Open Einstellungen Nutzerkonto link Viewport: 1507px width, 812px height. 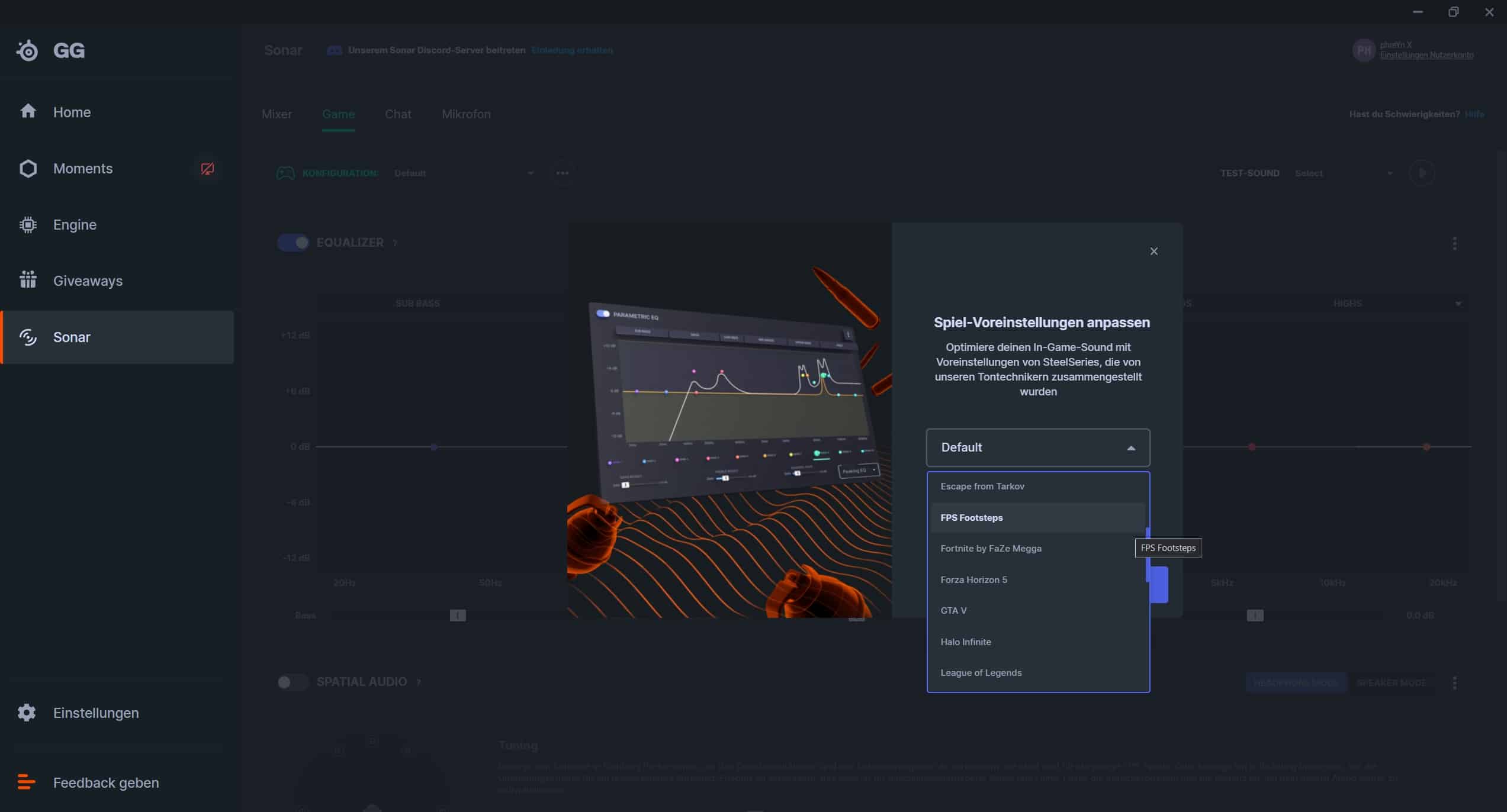pos(1426,56)
